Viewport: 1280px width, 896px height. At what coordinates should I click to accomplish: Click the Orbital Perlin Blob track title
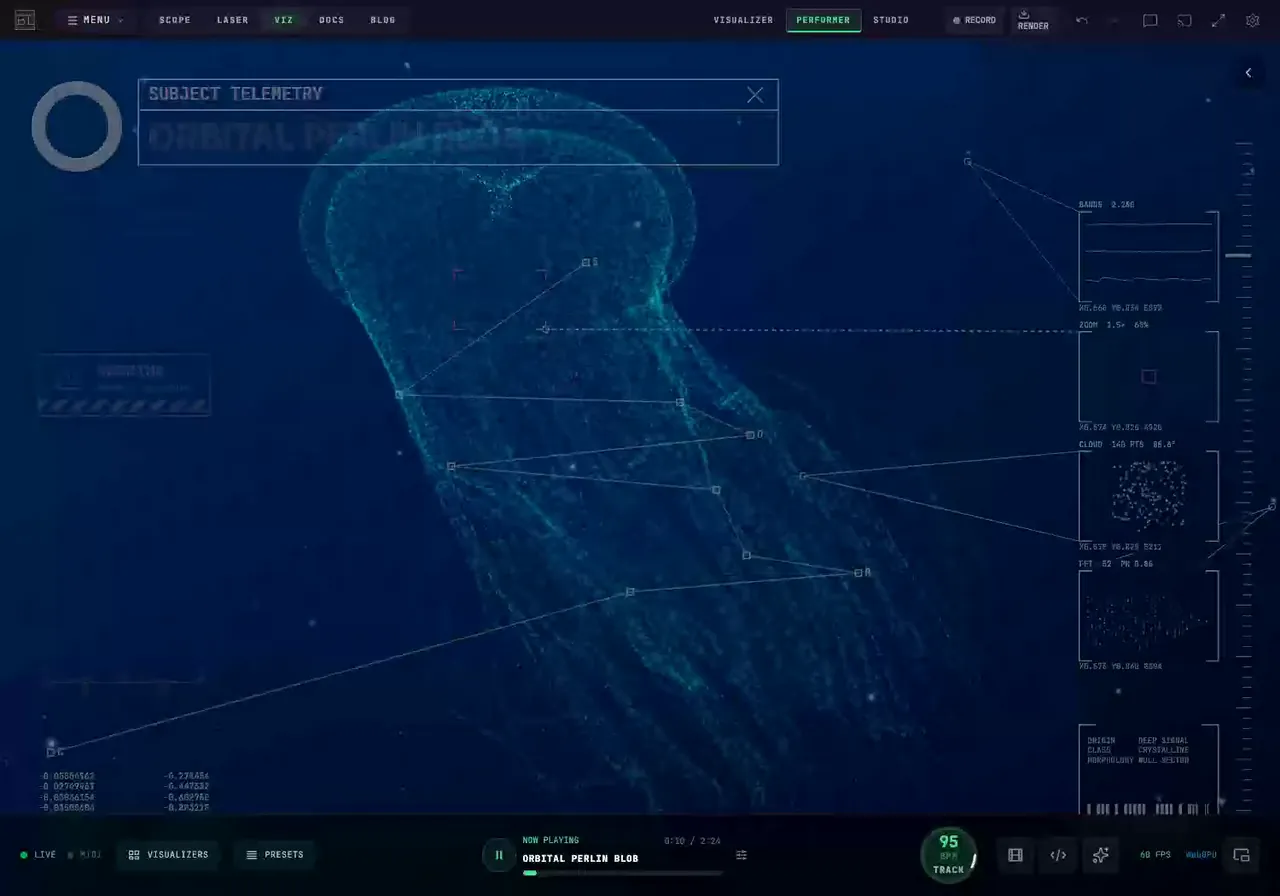click(x=580, y=859)
